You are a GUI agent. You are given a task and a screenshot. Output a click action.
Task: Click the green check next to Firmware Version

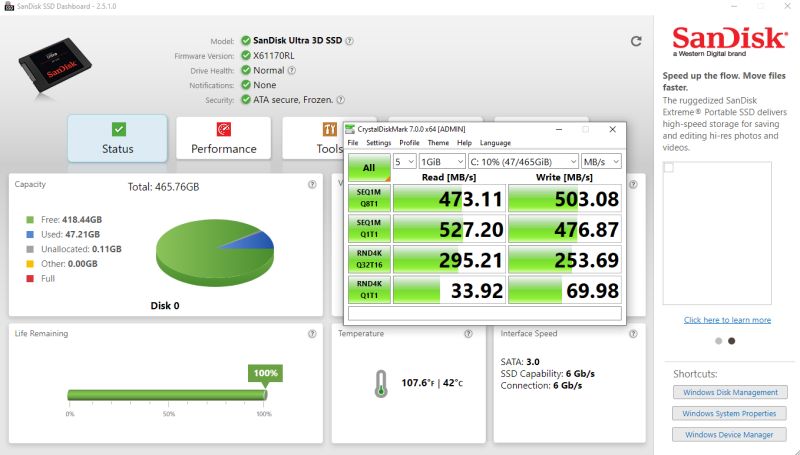(246, 56)
